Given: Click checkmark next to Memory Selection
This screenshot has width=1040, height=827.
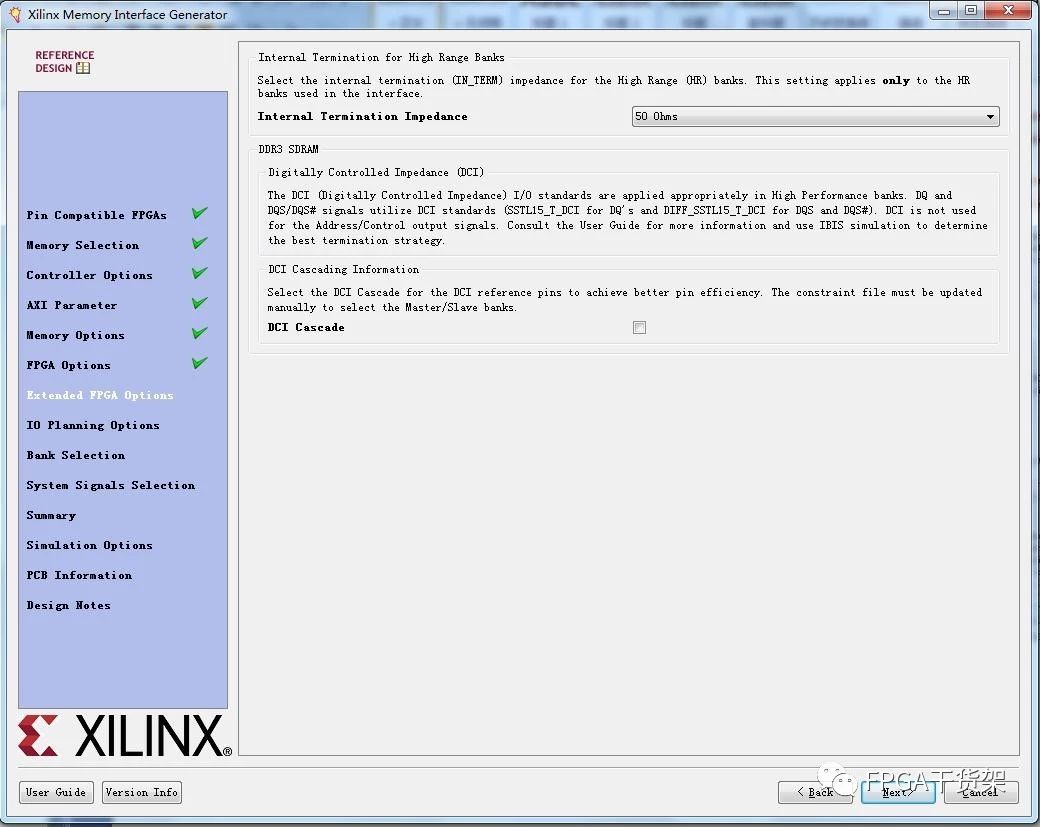Looking at the screenshot, I should (200, 243).
